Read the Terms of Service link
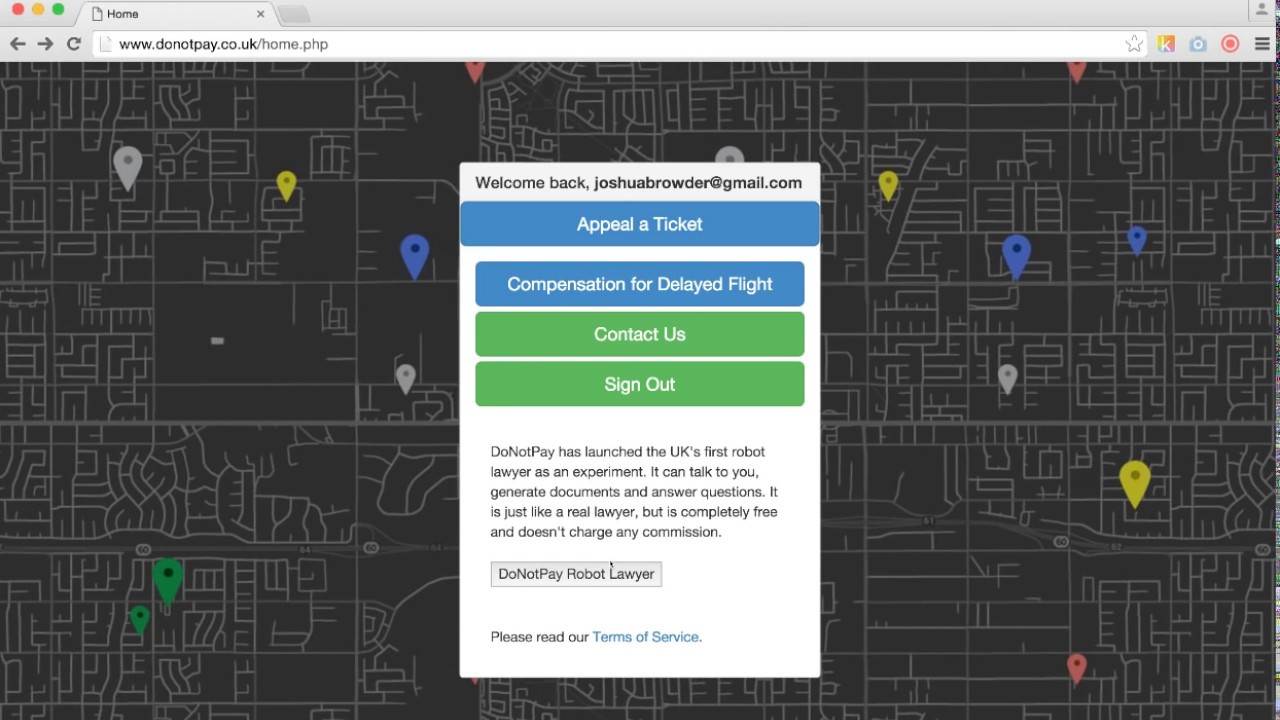The height and width of the screenshot is (720, 1280). click(x=647, y=637)
